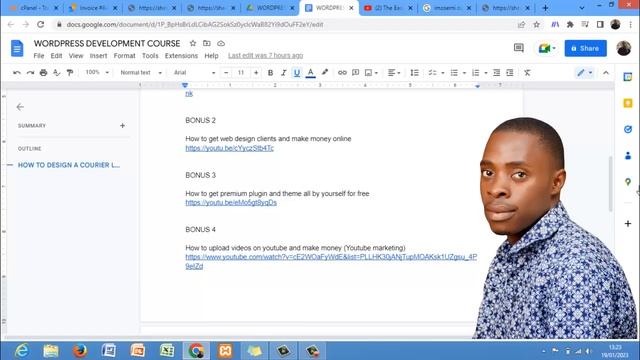Viewport: 640px width, 360px height.
Task: Click the numbered list icon
Action: coord(476,73)
